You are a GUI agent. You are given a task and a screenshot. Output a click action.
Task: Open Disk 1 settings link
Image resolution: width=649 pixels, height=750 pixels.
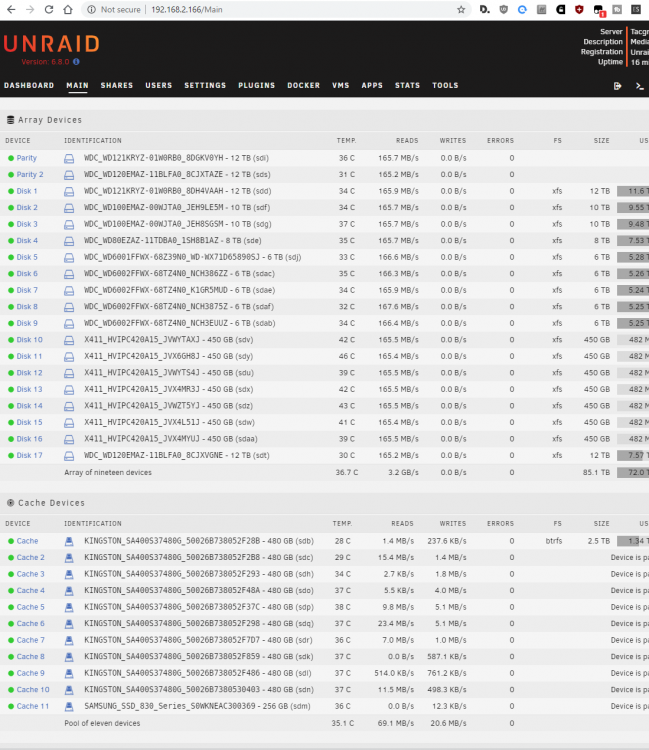(27, 191)
